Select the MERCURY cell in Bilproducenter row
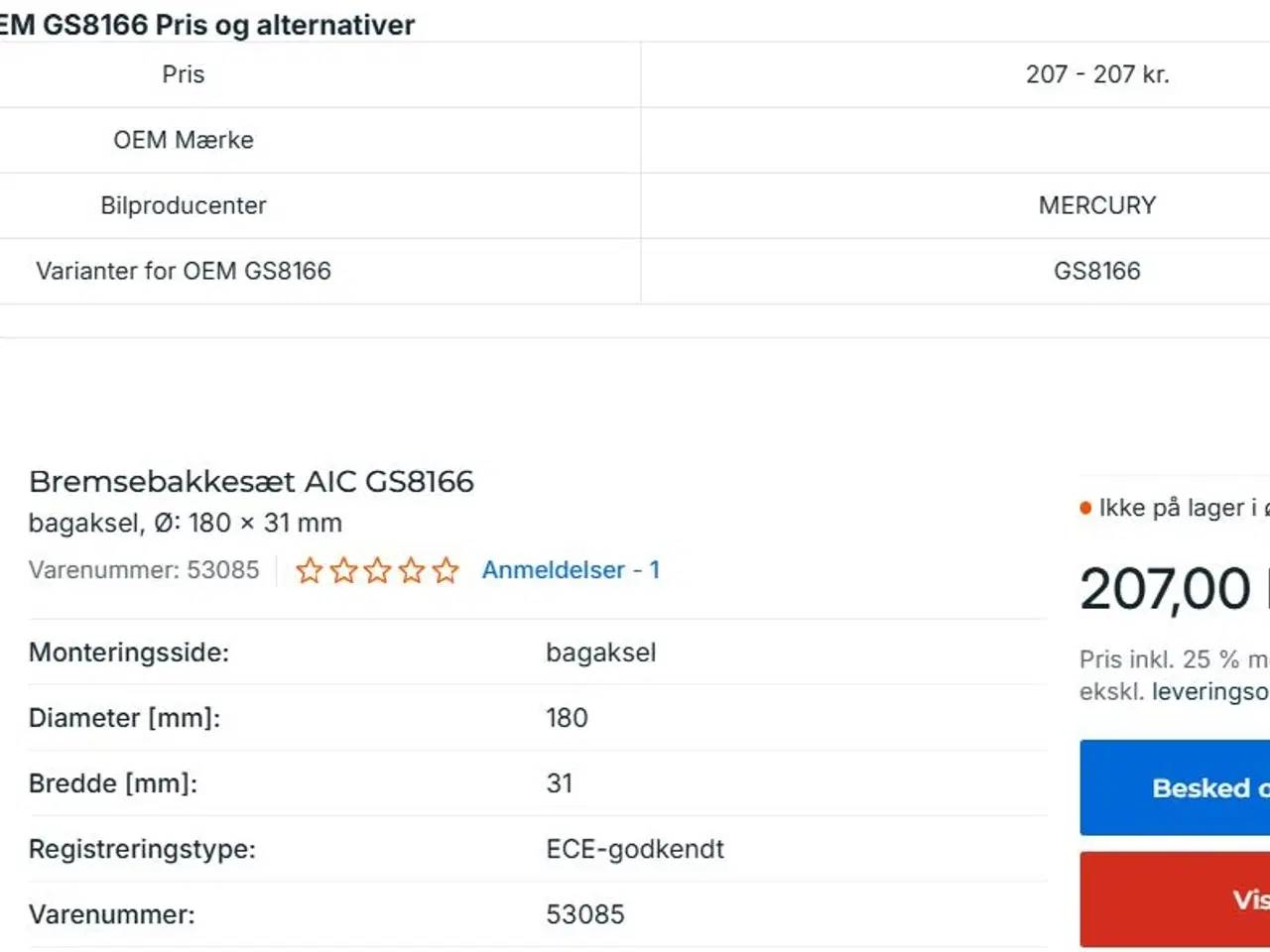 point(1096,205)
